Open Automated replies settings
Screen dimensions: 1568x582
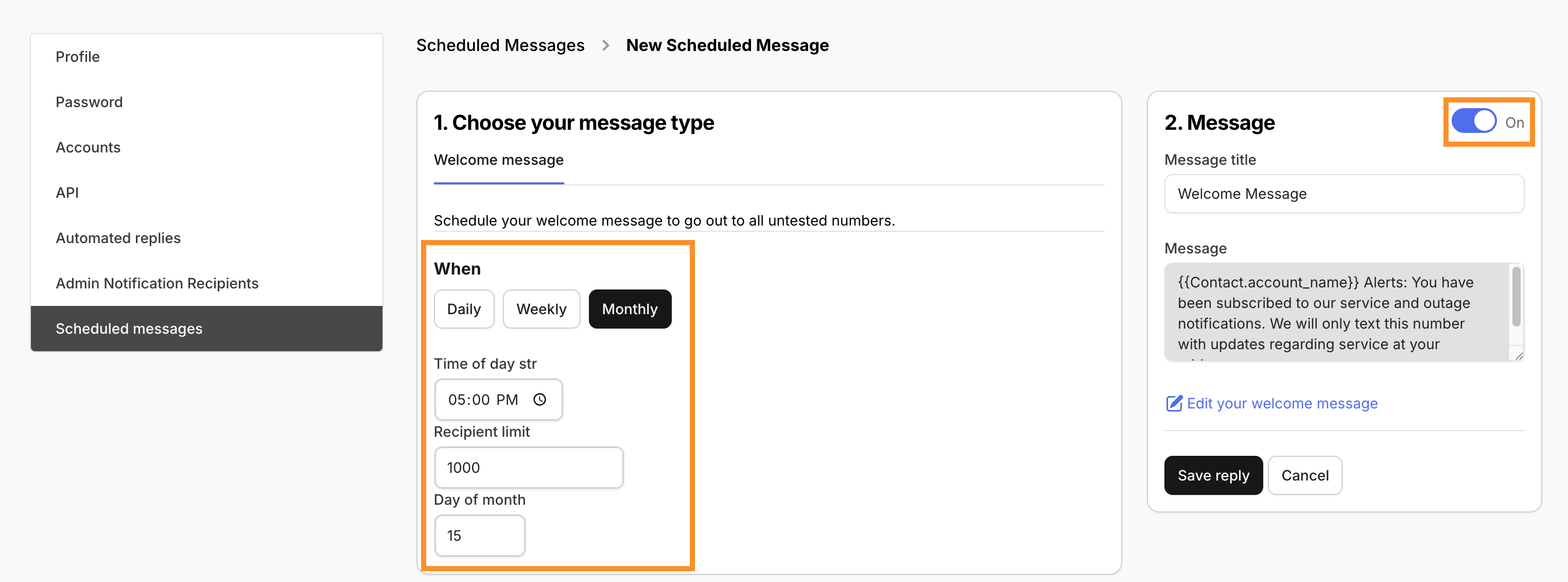[x=118, y=237]
